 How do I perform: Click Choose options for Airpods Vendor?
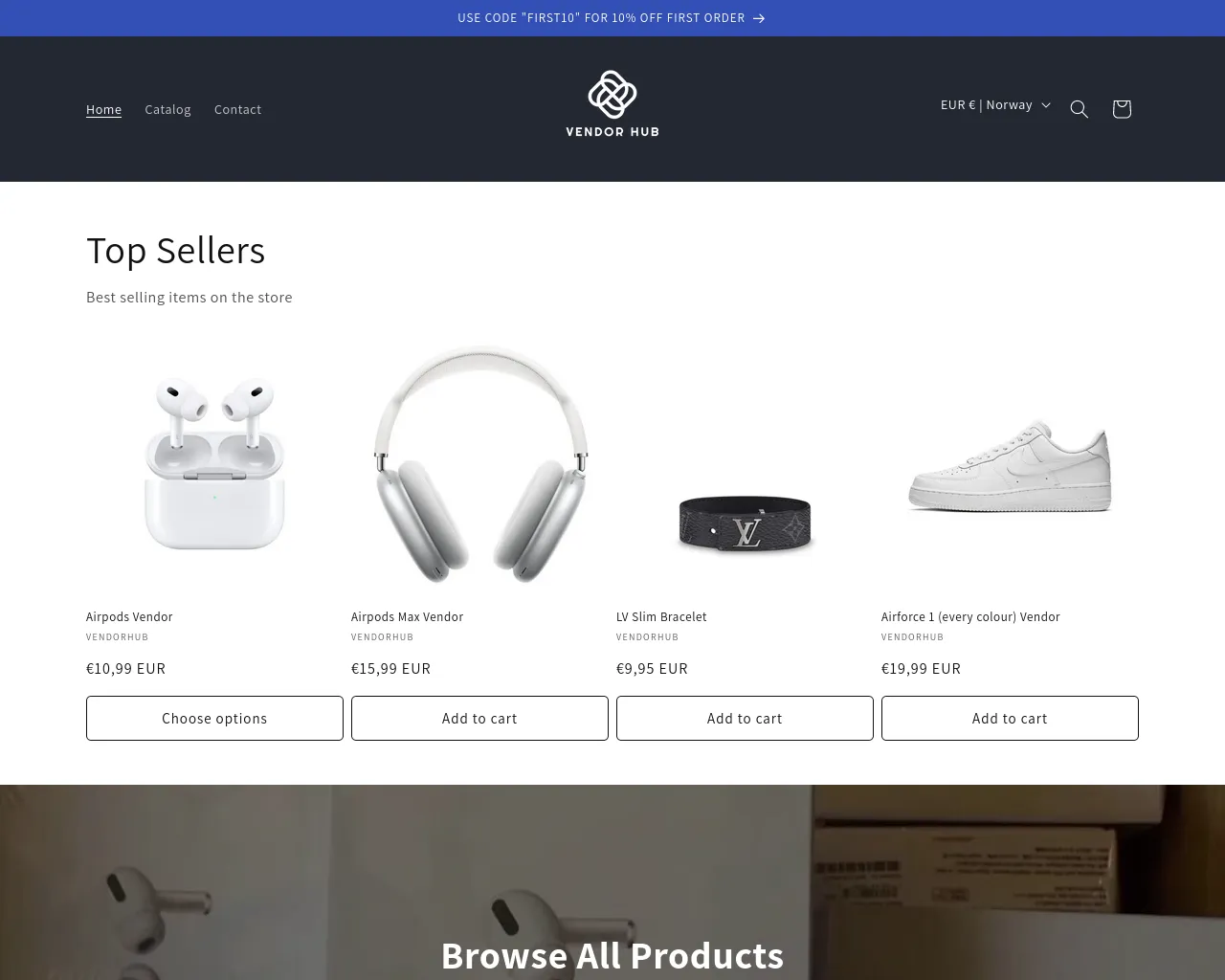pyautogui.click(x=214, y=718)
